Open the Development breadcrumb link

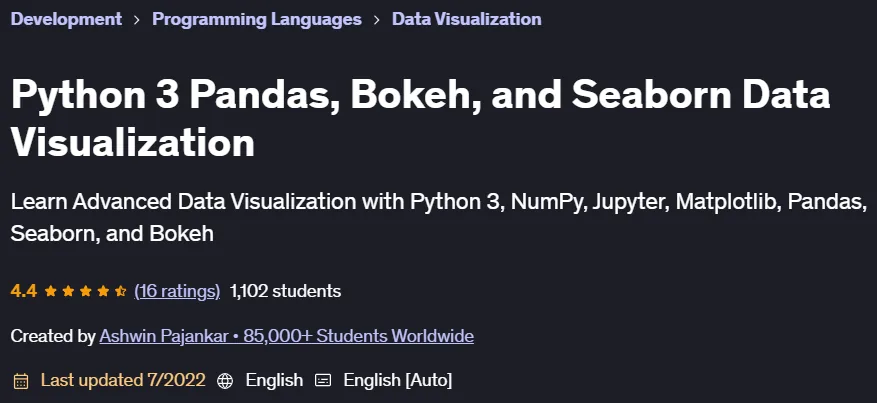(x=66, y=19)
